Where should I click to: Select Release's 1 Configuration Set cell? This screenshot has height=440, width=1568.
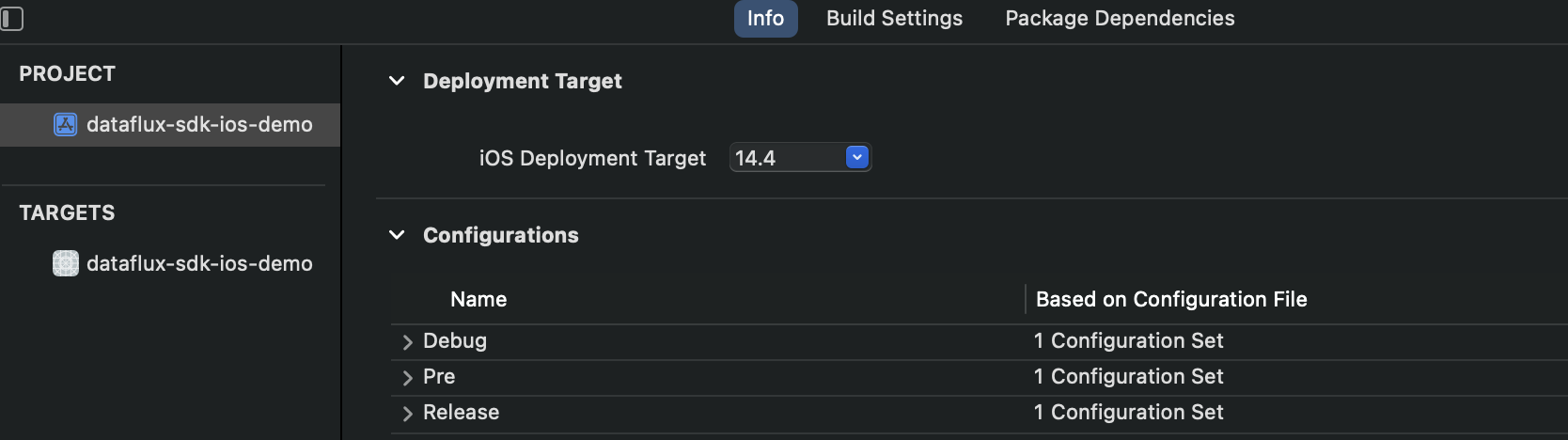(1129, 412)
